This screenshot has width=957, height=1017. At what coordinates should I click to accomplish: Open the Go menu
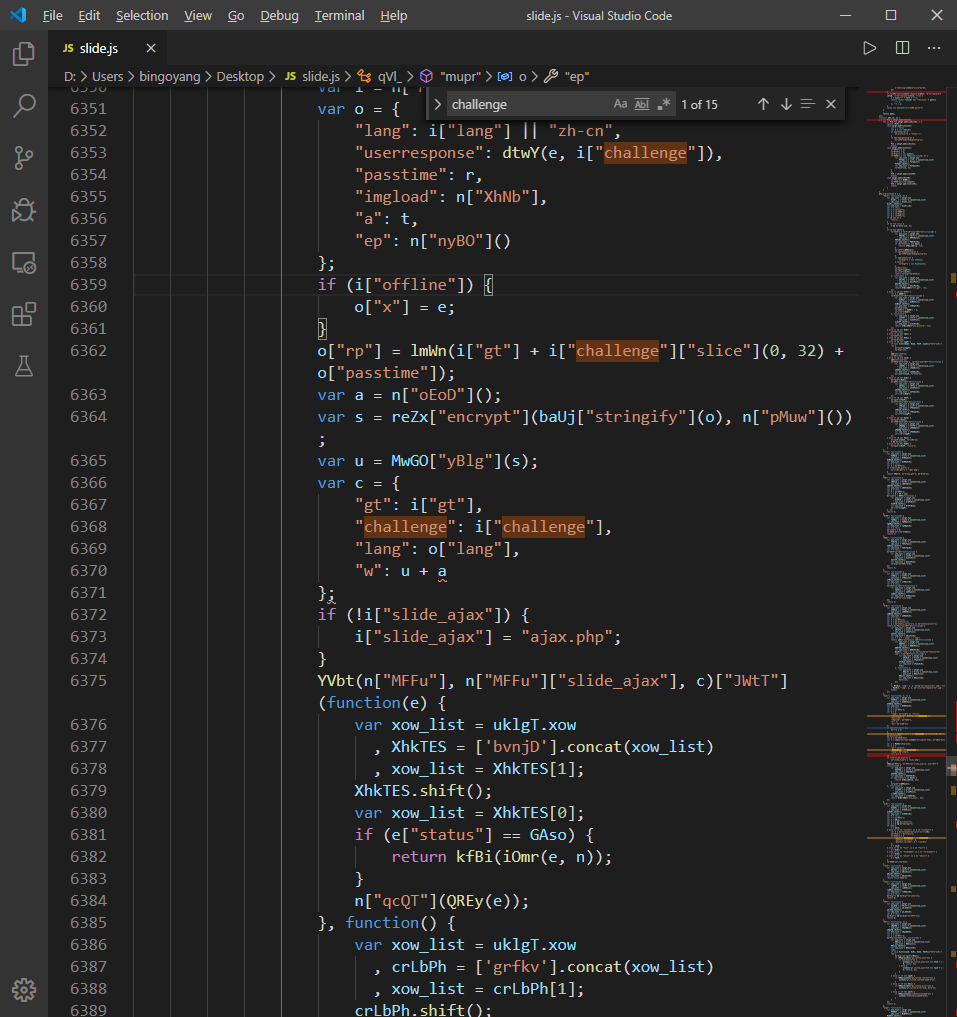(x=236, y=16)
